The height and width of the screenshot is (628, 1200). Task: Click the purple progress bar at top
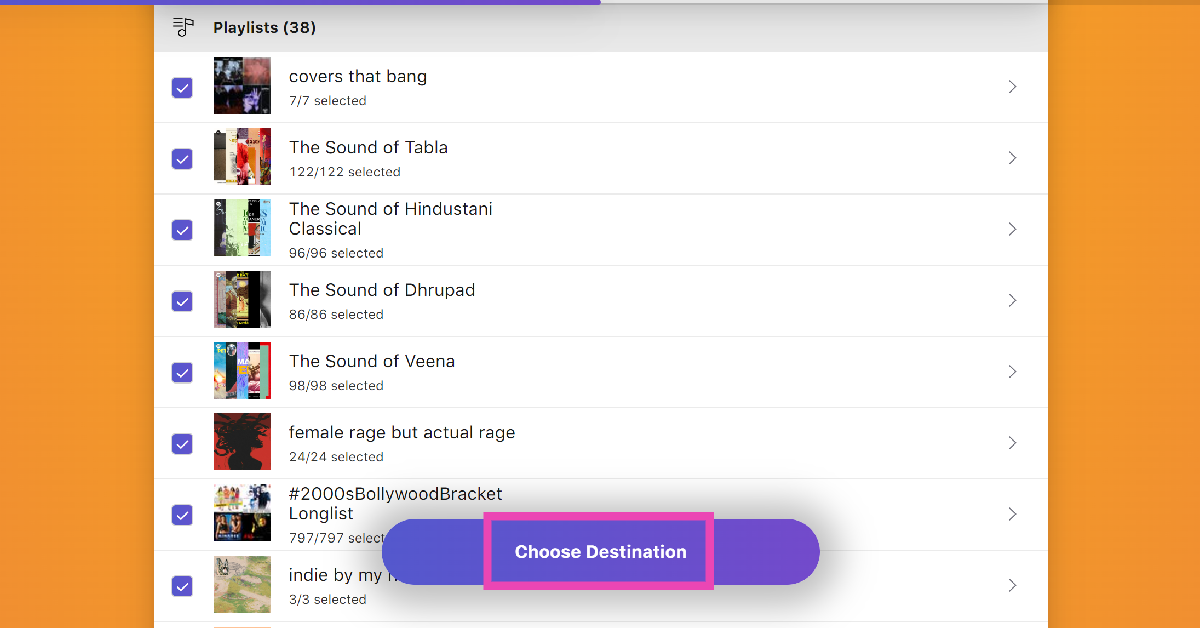[x=300, y=2]
